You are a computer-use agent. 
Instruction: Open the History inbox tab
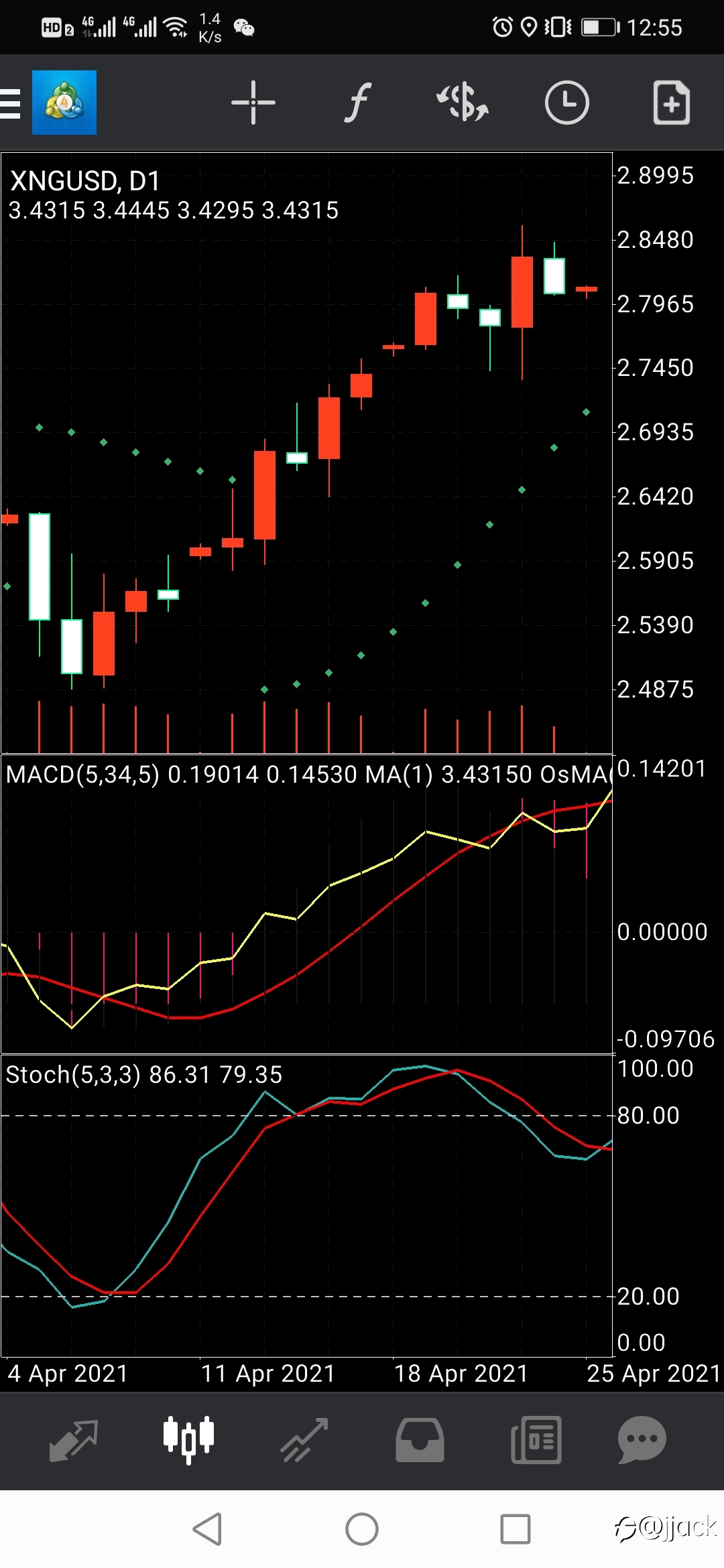point(420,1440)
